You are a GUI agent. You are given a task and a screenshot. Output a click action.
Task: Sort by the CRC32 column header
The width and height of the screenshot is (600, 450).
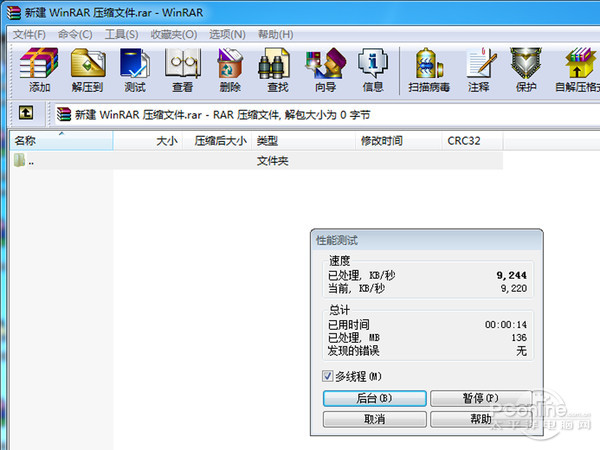pos(473,141)
